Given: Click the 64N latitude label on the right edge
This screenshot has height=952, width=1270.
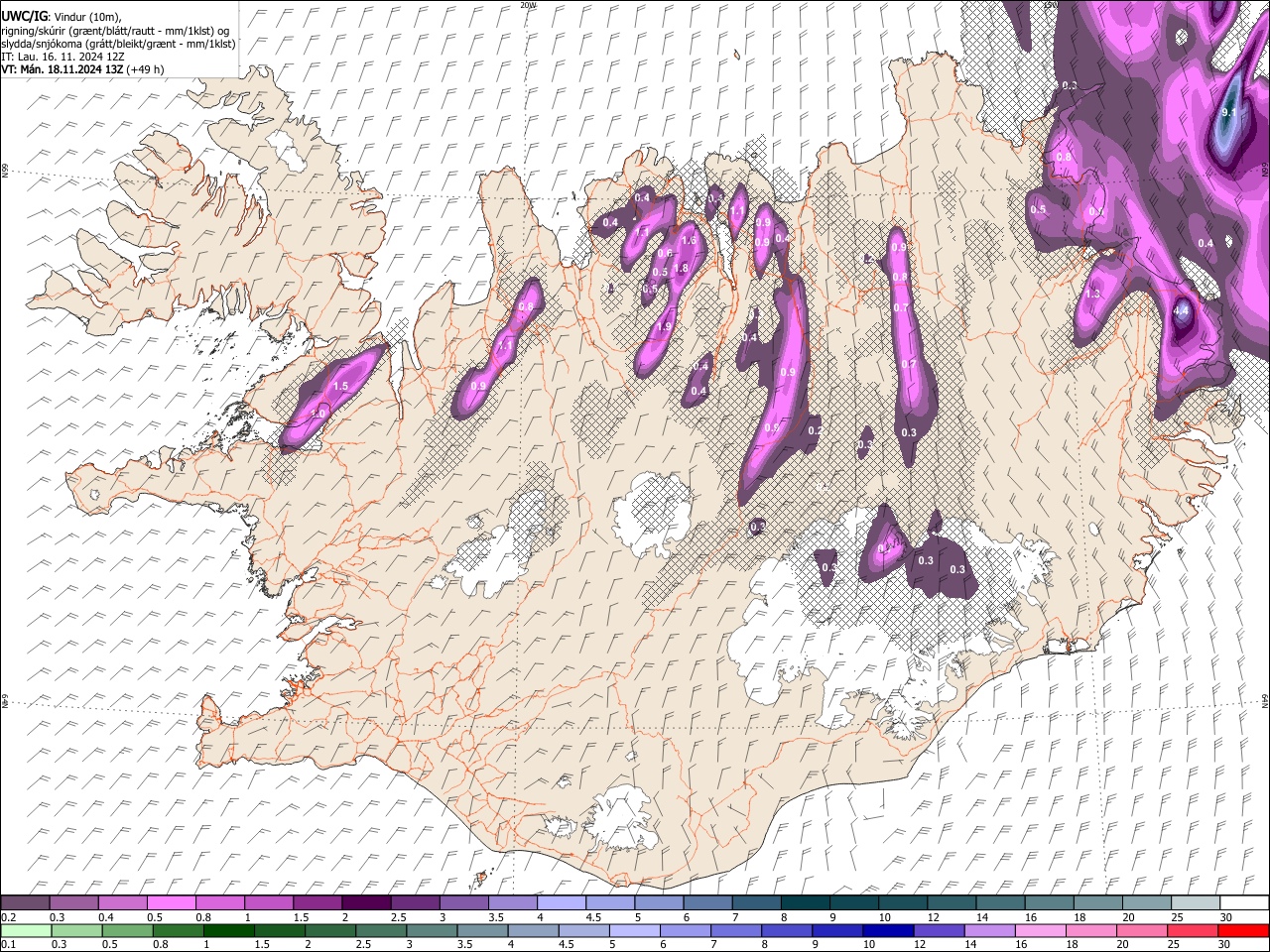Looking at the screenshot, I should point(1265,700).
